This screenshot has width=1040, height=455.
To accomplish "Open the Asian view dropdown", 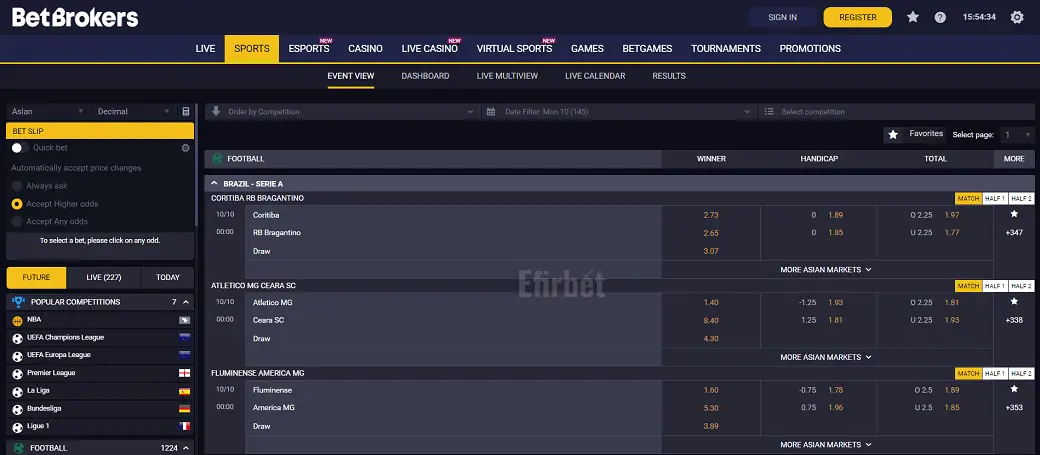I will pos(46,111).
